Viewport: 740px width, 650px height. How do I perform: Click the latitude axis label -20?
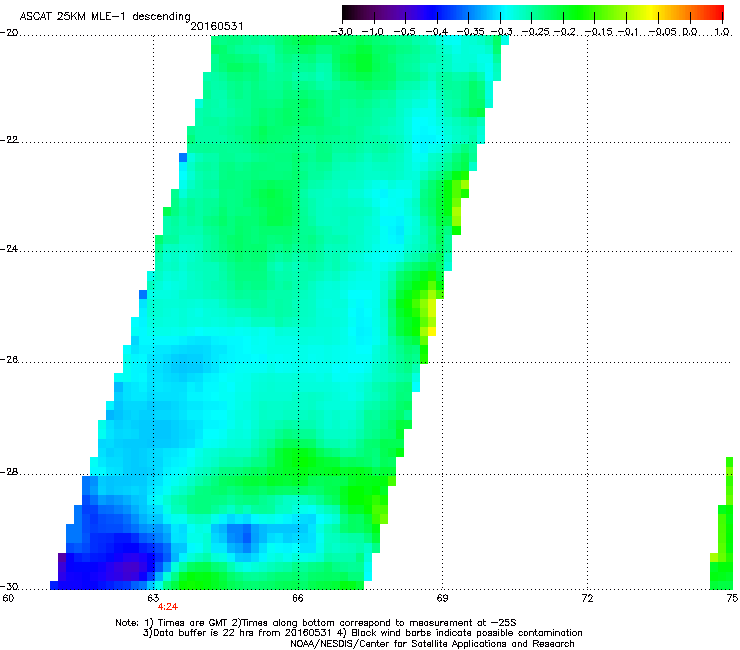point(9,33)
